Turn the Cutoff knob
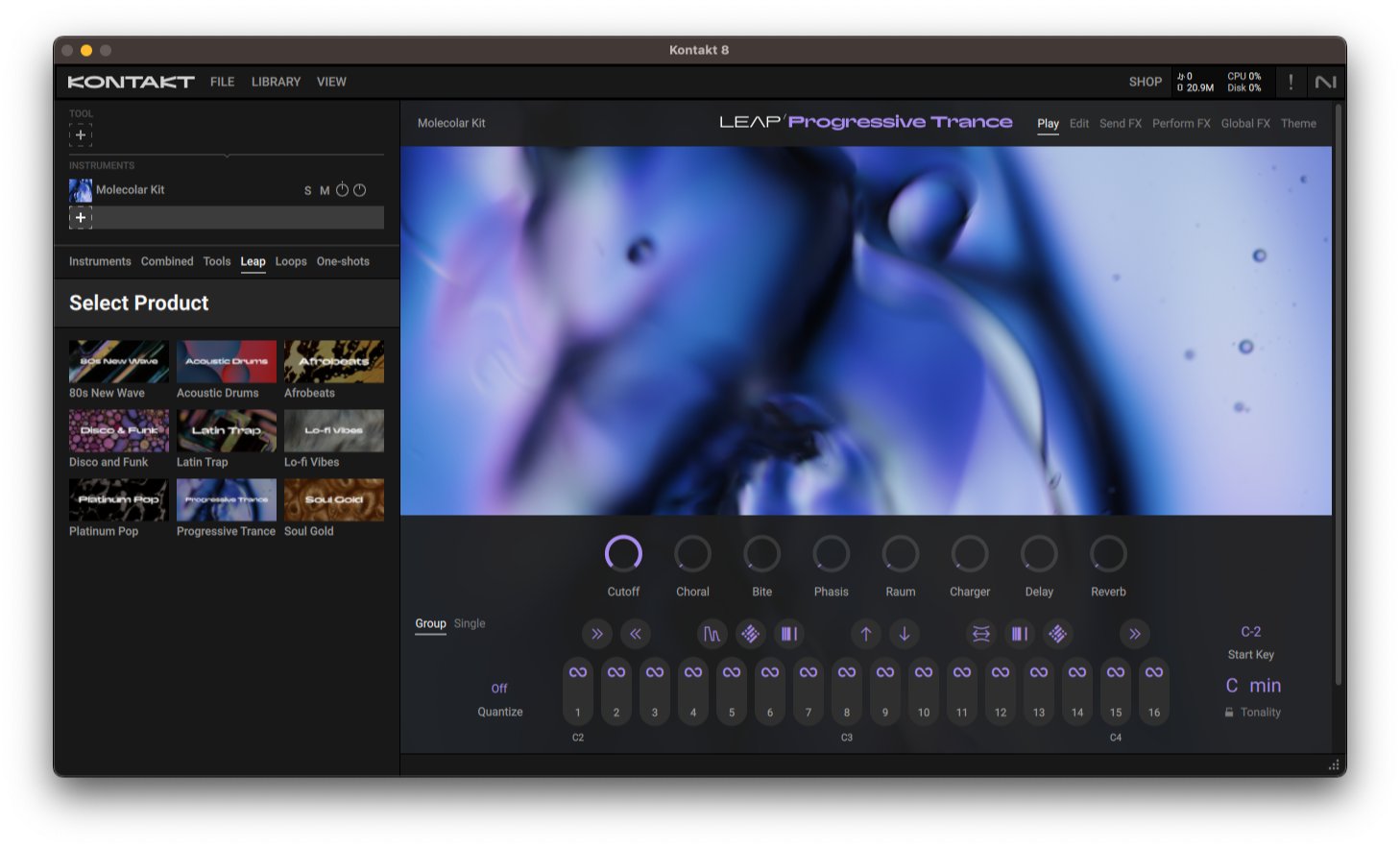 click(x=622, y=554)
